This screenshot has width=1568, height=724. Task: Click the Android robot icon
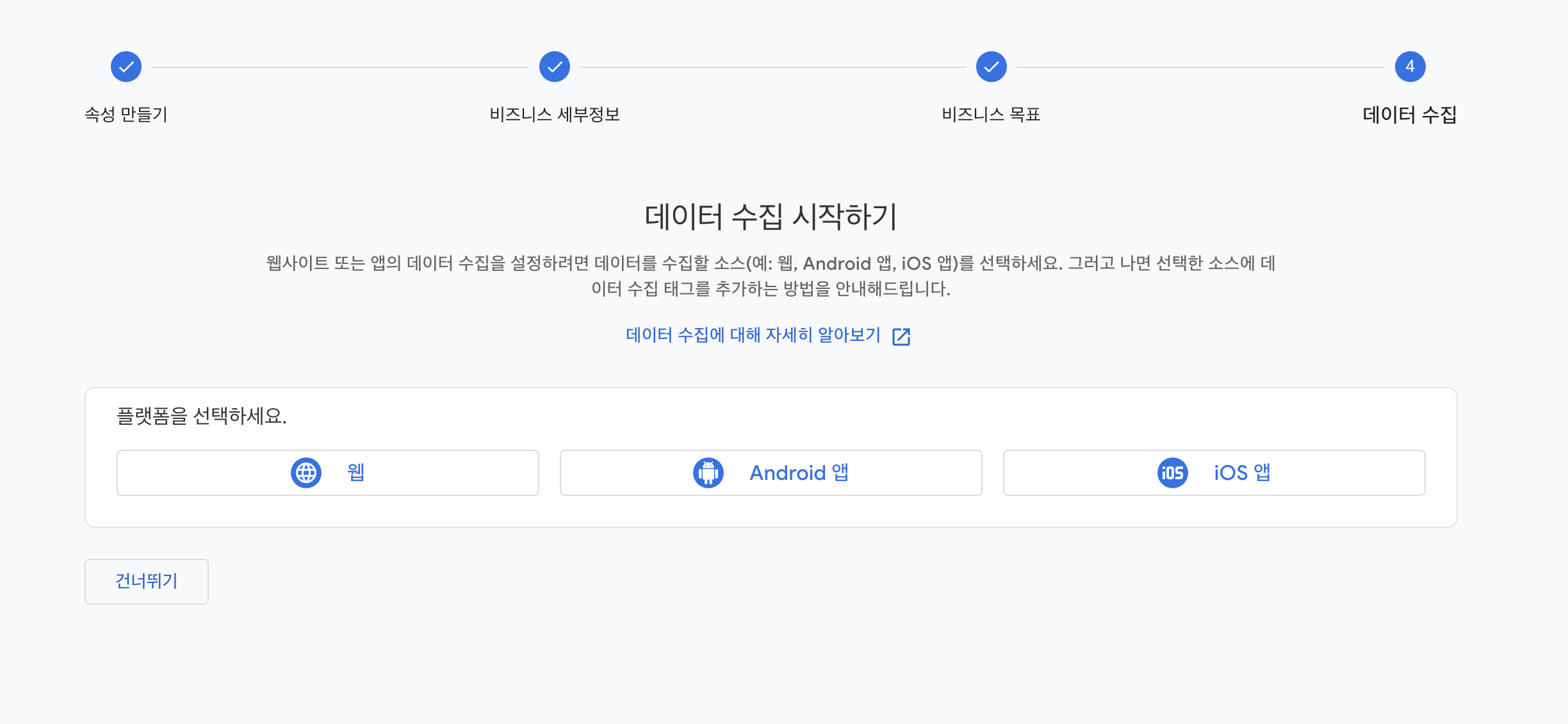[x=708, y=473]
